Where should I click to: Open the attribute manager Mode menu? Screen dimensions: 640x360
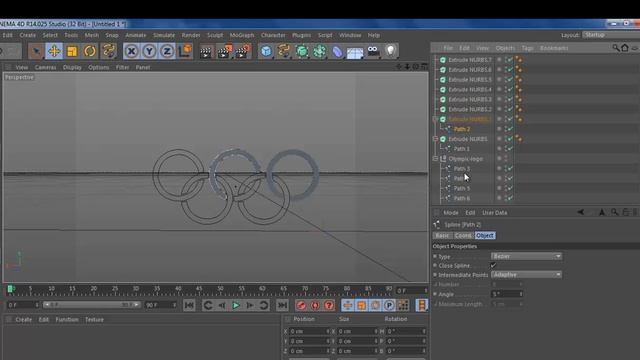click(451, 213)
